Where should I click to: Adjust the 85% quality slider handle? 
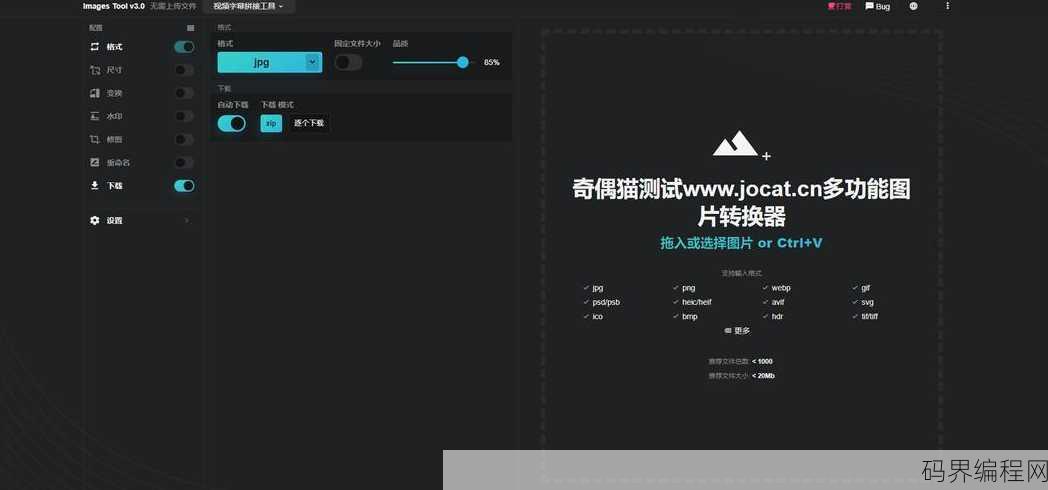click(463, 62)
